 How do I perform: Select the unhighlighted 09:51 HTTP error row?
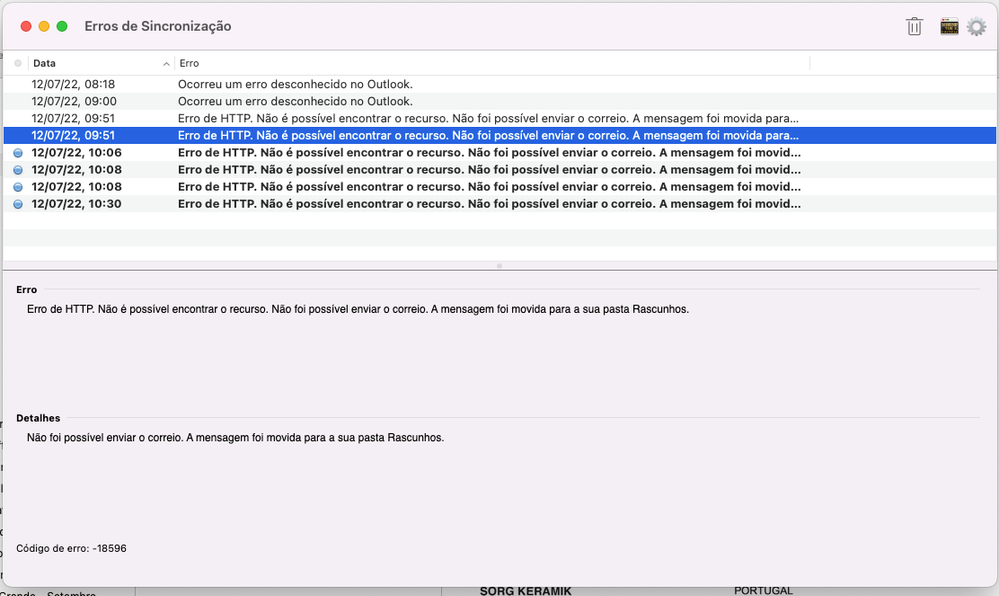(400, 118)
